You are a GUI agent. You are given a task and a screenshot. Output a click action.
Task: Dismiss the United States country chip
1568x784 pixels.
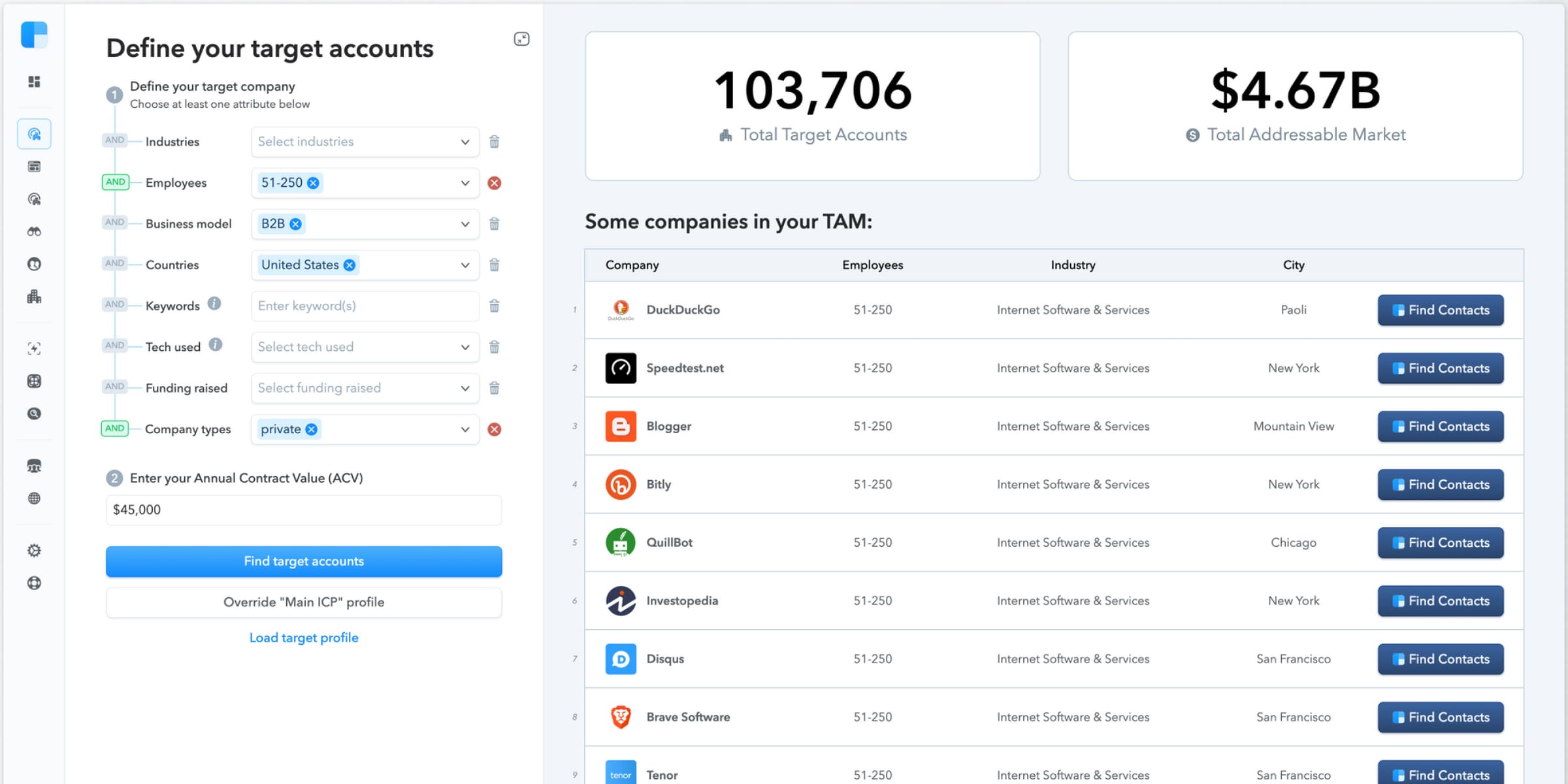[x=349, y=265]
